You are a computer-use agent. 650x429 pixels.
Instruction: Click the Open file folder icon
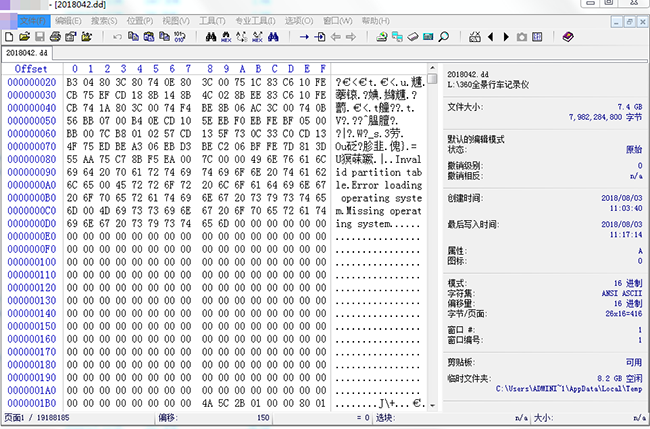tap(24, 37)
